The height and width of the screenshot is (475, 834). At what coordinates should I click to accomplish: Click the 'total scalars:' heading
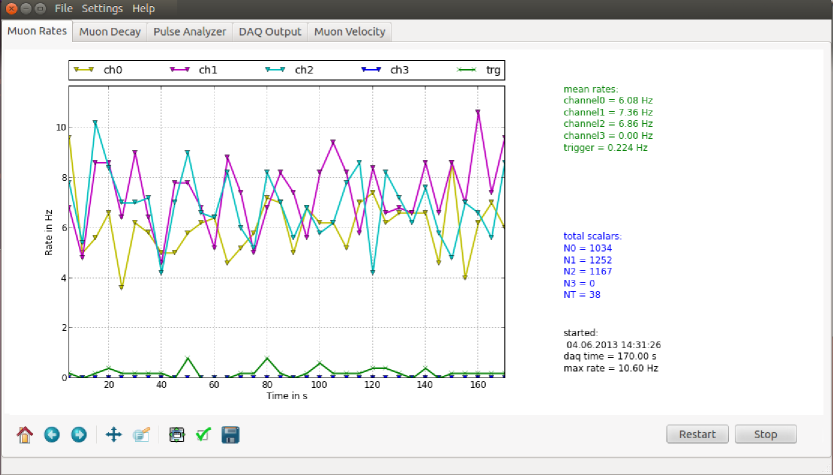[x=593, y=236]
